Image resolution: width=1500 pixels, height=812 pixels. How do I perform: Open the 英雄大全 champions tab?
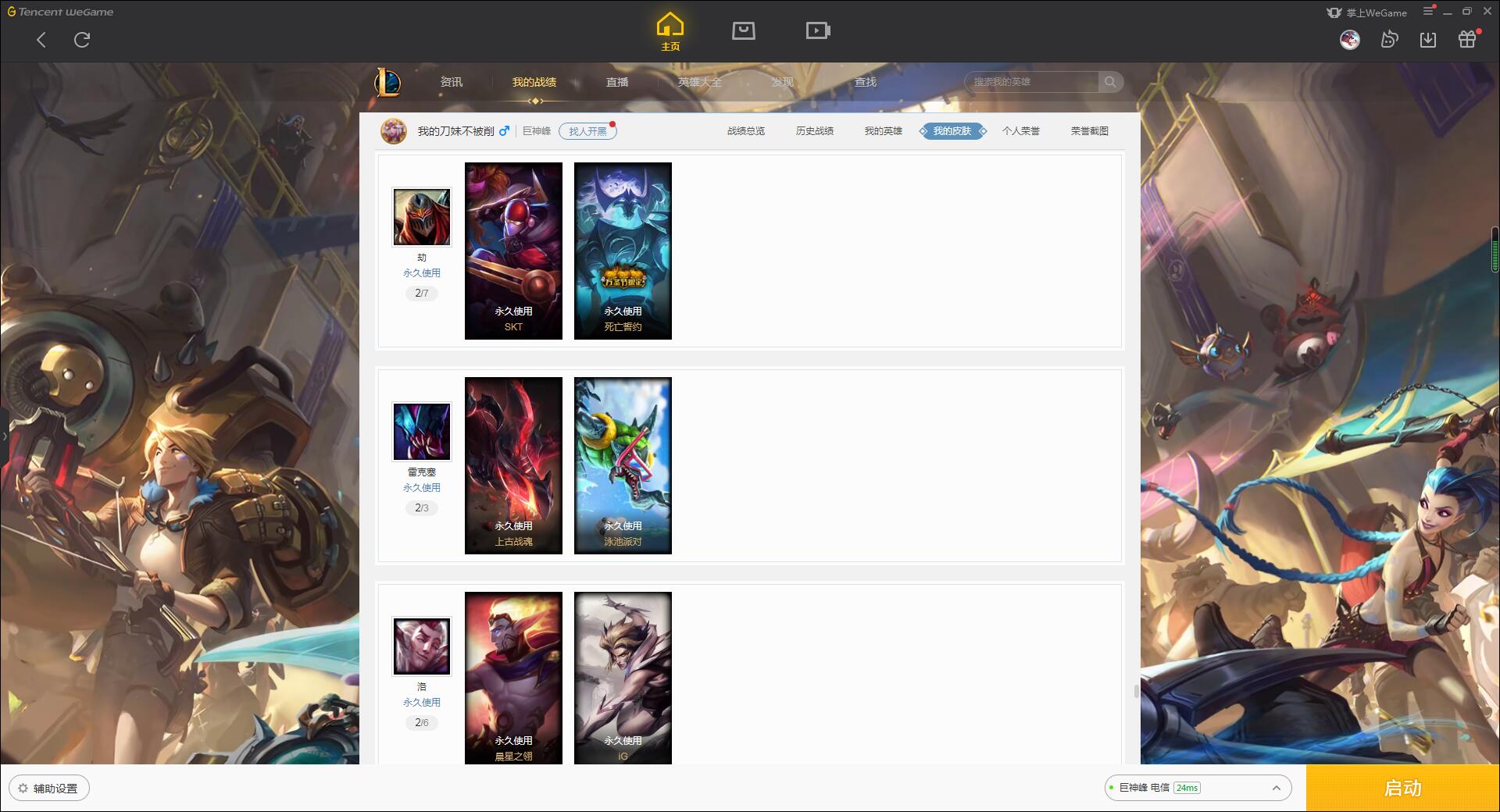click(700, 82)
